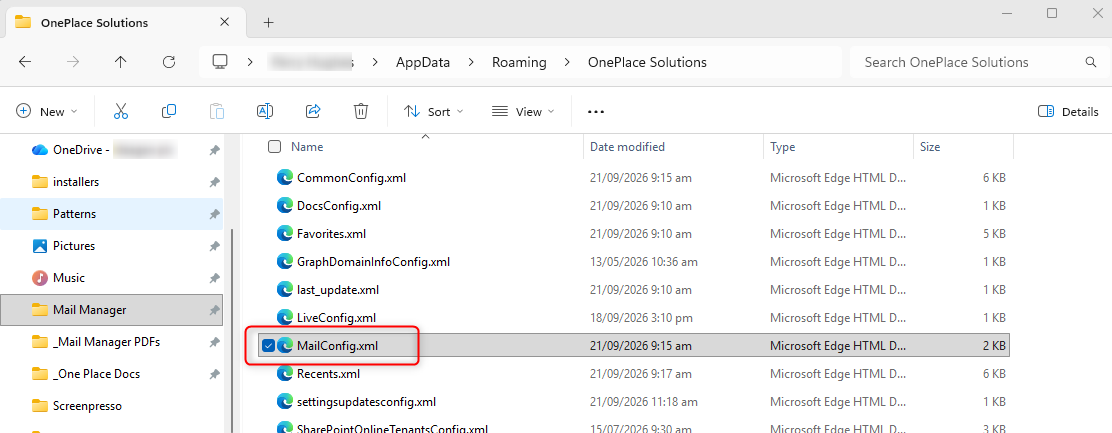Click the navigation pane vertical scrollbar
This screenshot has height=433, width=1112.
coord(233,330)
